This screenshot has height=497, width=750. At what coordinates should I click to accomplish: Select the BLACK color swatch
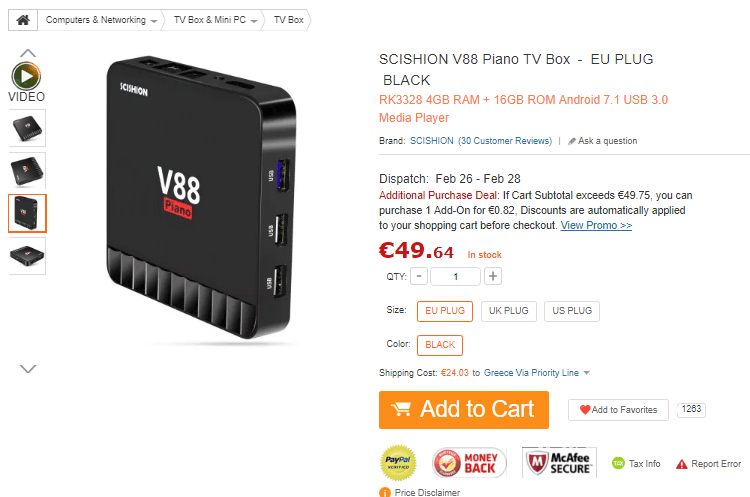tap(440, 345)
